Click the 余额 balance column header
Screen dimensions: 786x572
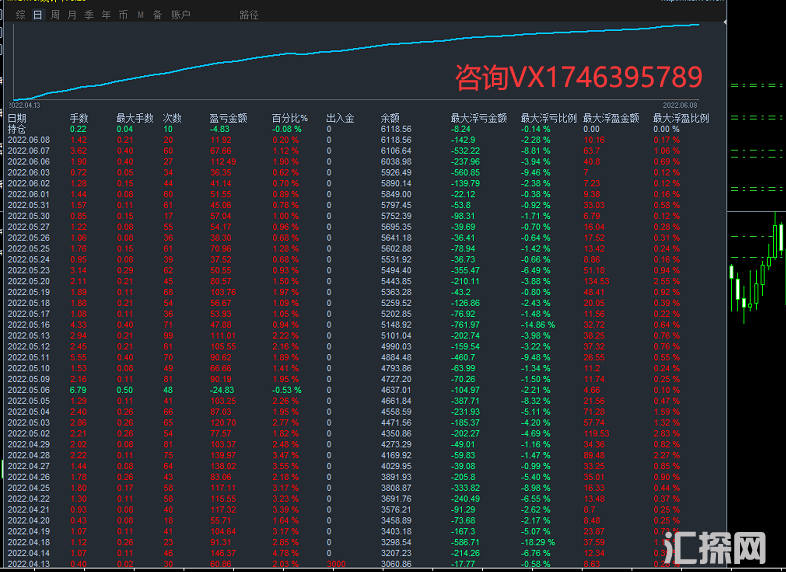click(390, 118)
